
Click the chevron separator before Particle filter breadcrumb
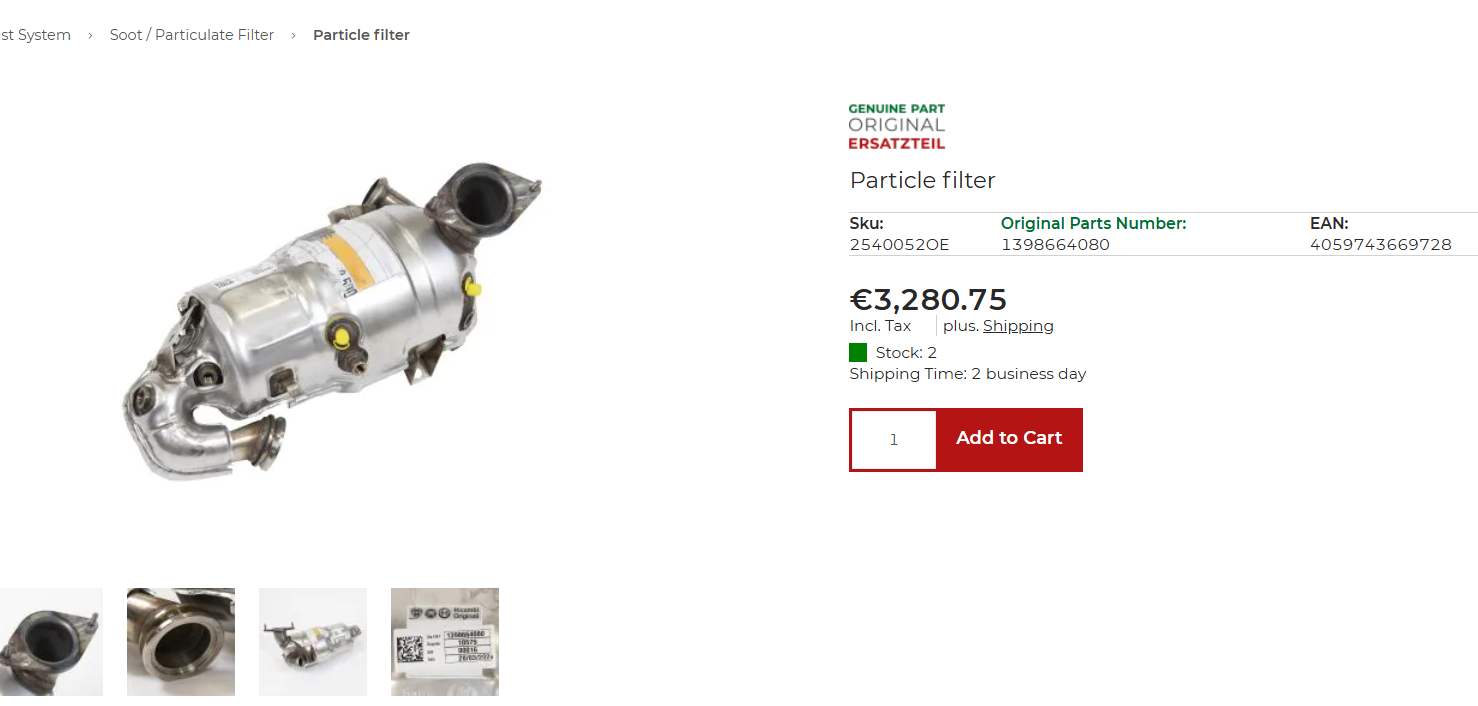(293, 35)
